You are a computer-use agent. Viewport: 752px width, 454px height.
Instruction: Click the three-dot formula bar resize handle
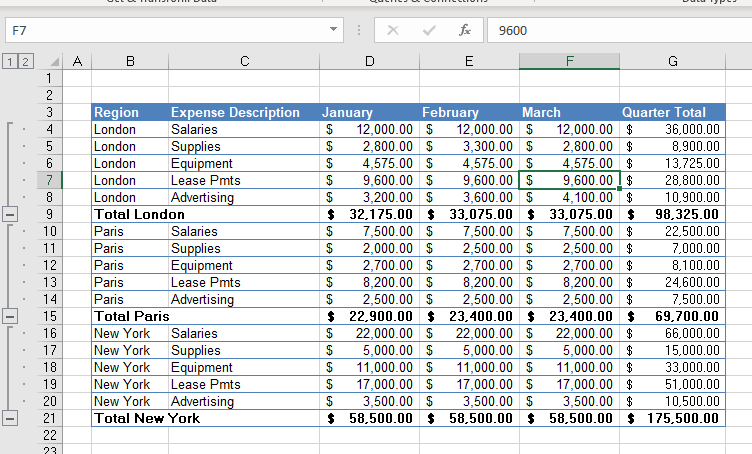(x=359, y=30)
